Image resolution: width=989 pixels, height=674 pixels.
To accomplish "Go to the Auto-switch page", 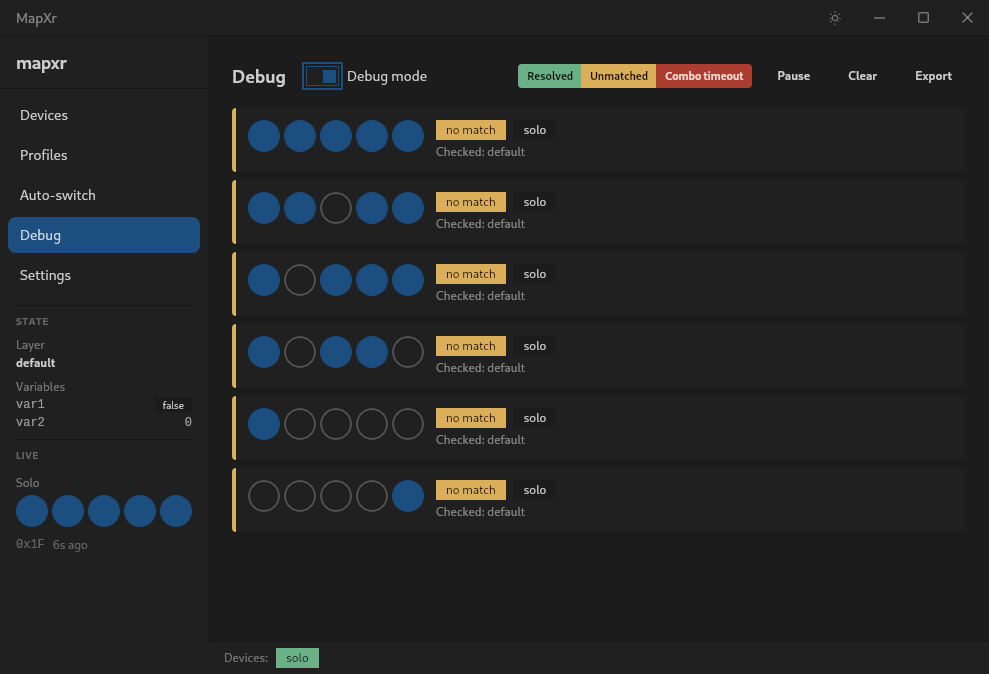I will tap(58, 195).
